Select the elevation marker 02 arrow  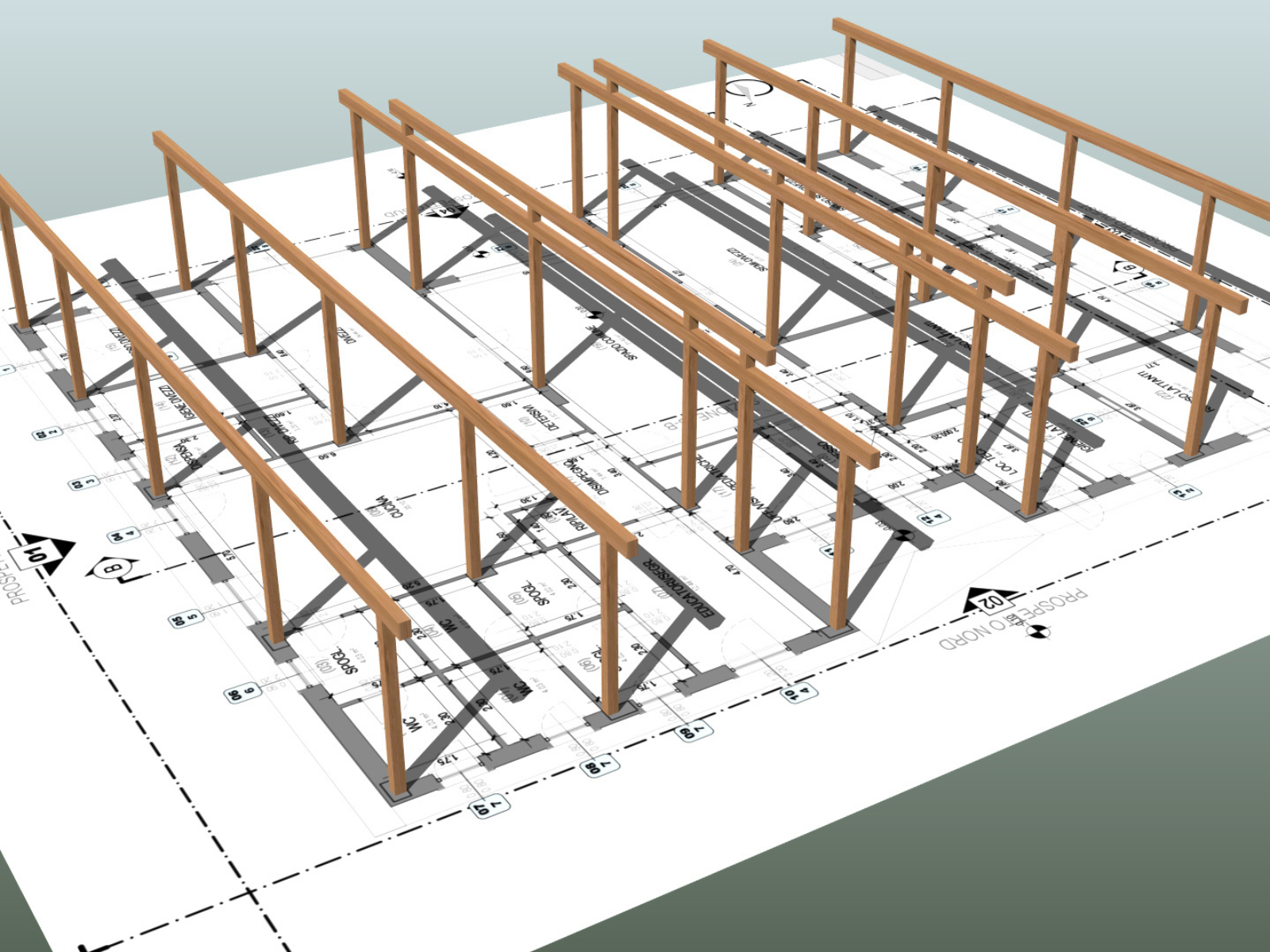988,601
